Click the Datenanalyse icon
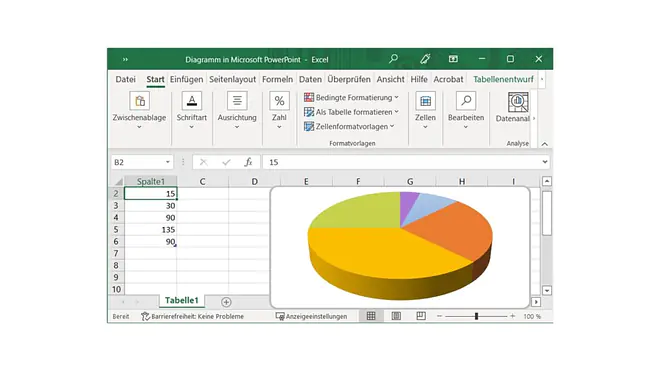The image size is (660, 371). (518, 102)
